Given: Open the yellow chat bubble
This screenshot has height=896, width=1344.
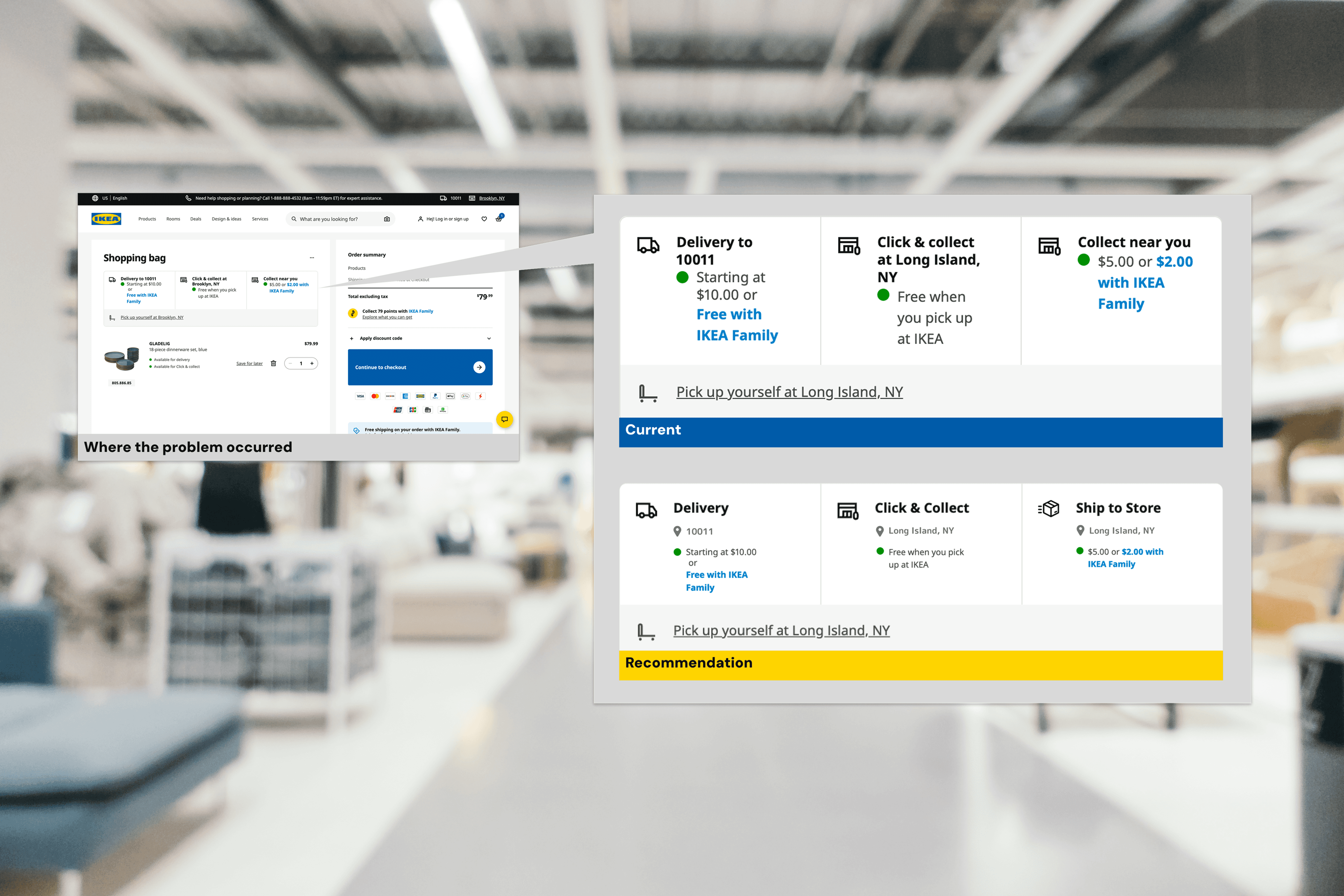Looking at the screenshot, I should (506, 420).
